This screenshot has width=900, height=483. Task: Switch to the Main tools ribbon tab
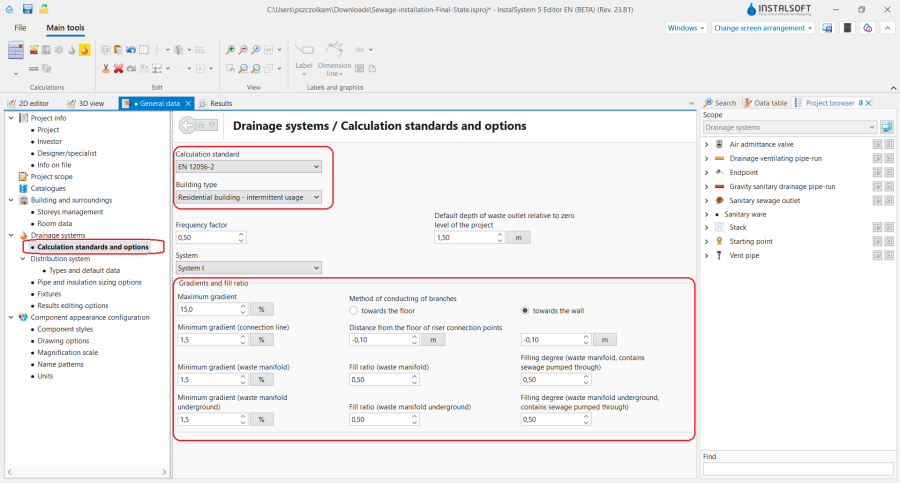pos(65,28)
